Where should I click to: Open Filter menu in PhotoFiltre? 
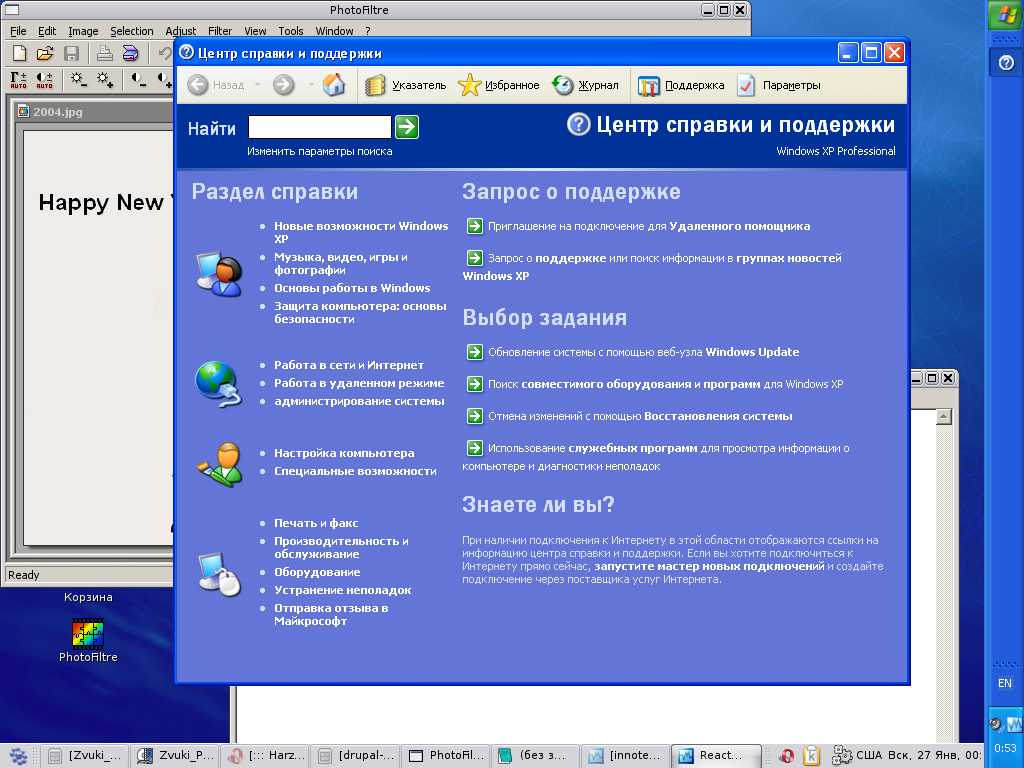pos(219,31)
